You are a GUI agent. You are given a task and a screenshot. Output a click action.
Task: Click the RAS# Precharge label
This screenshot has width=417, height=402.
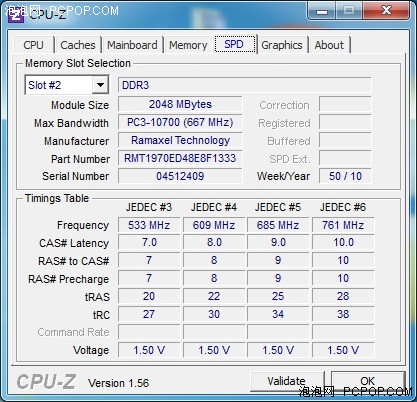click(68, 279)
